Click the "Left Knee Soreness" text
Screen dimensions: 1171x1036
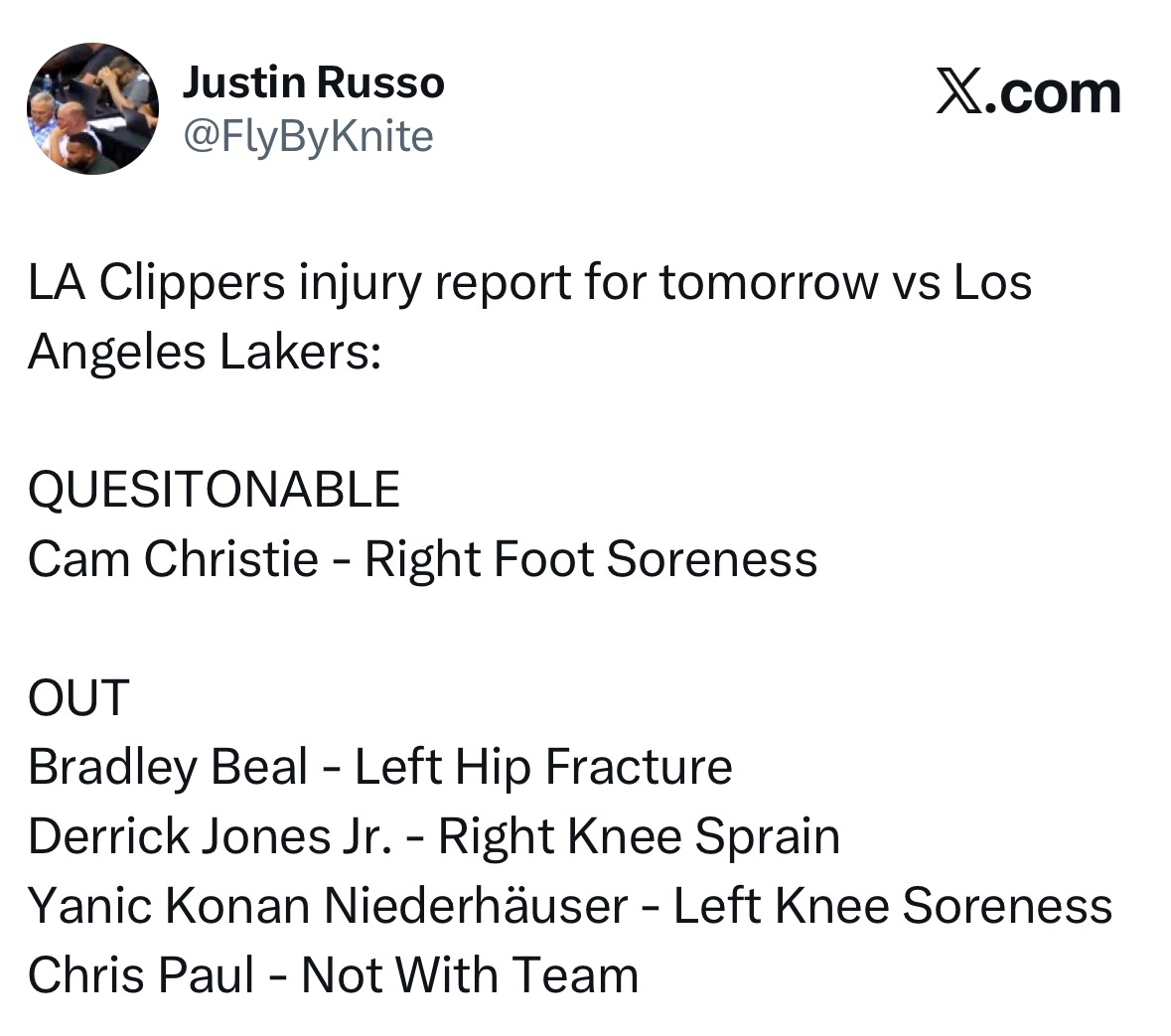(893, 906)
